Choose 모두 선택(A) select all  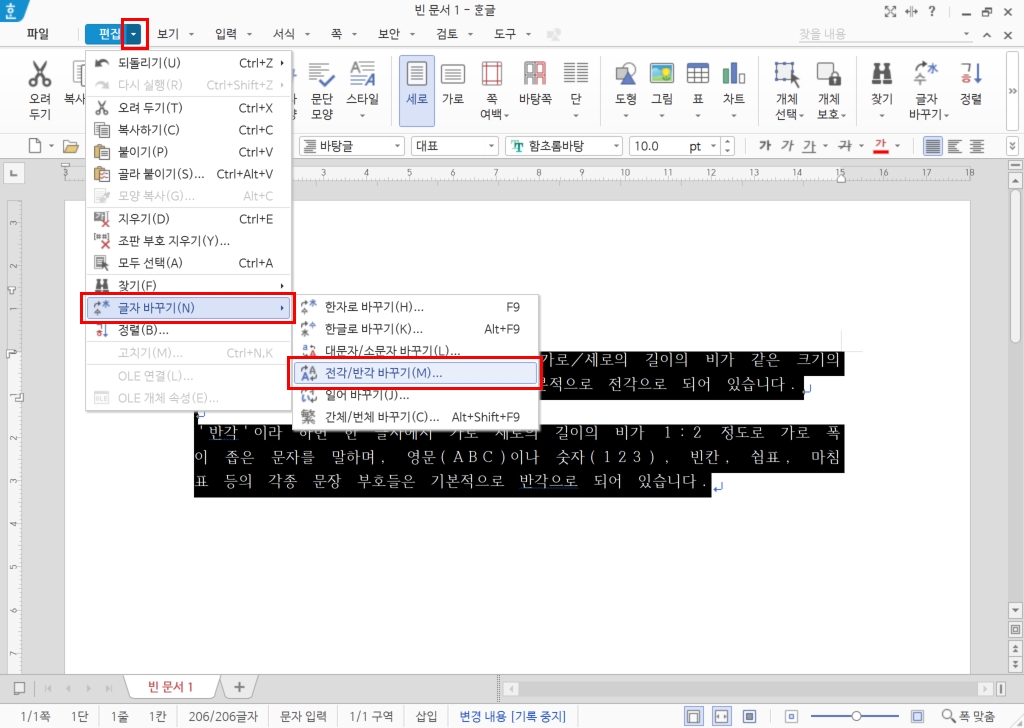[x=189, y=263]
